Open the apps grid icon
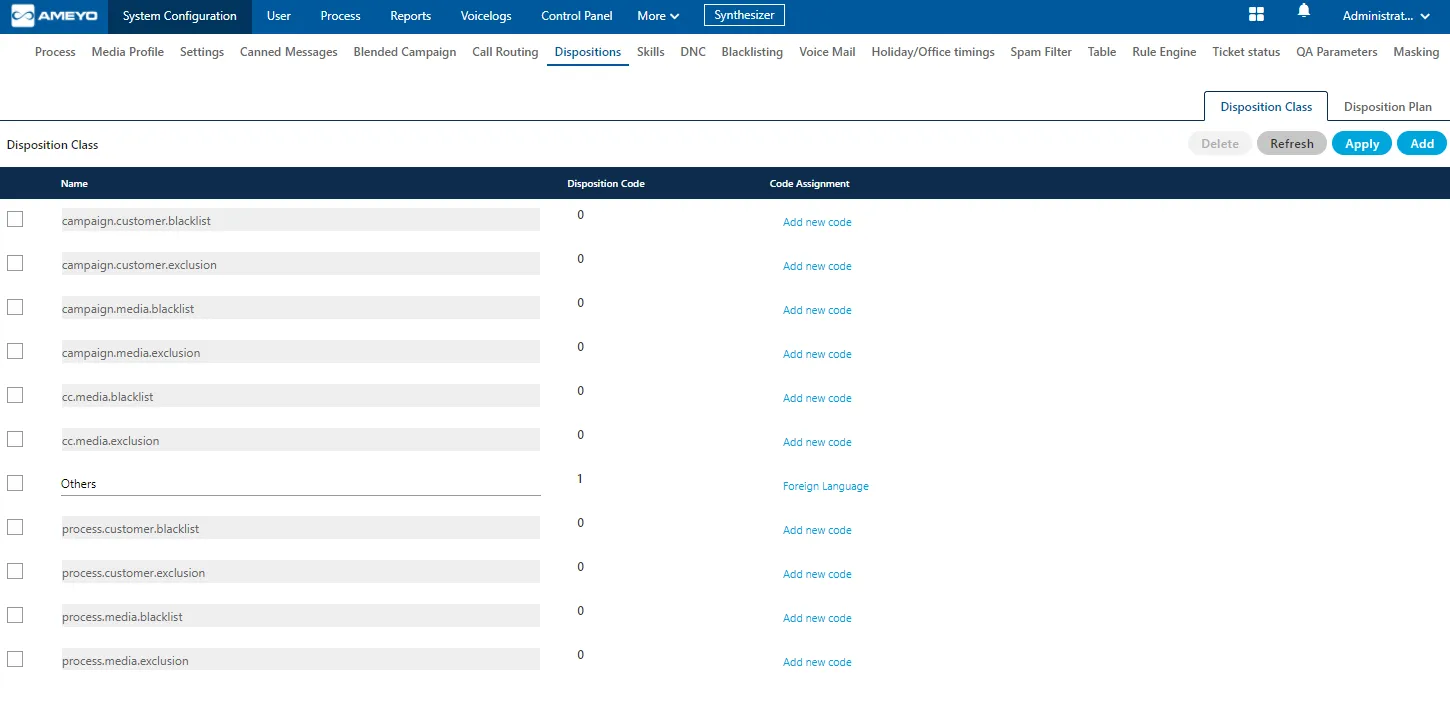 1257,15
